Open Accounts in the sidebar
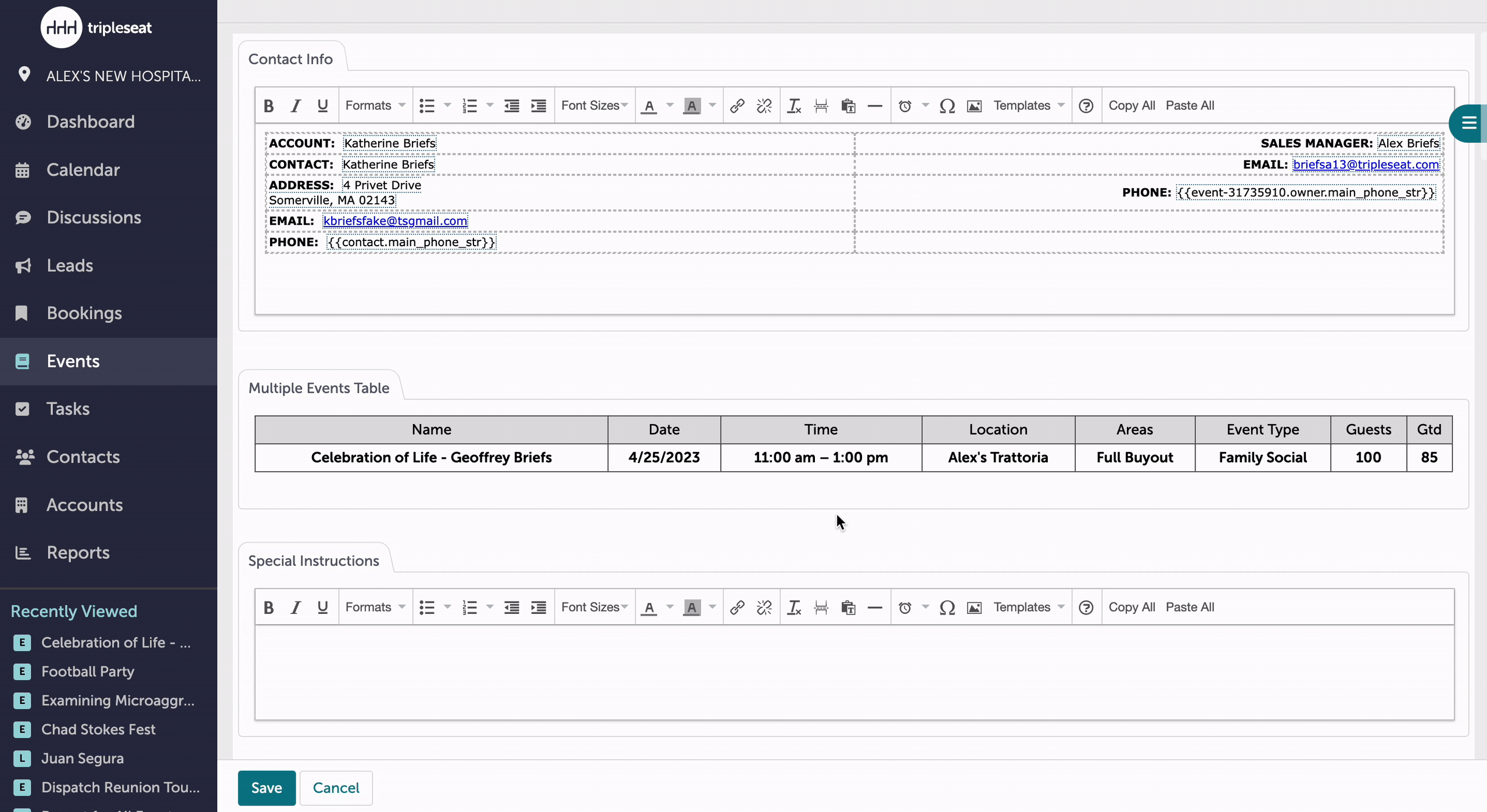The image size is (1487, 812). coord(109,505)
